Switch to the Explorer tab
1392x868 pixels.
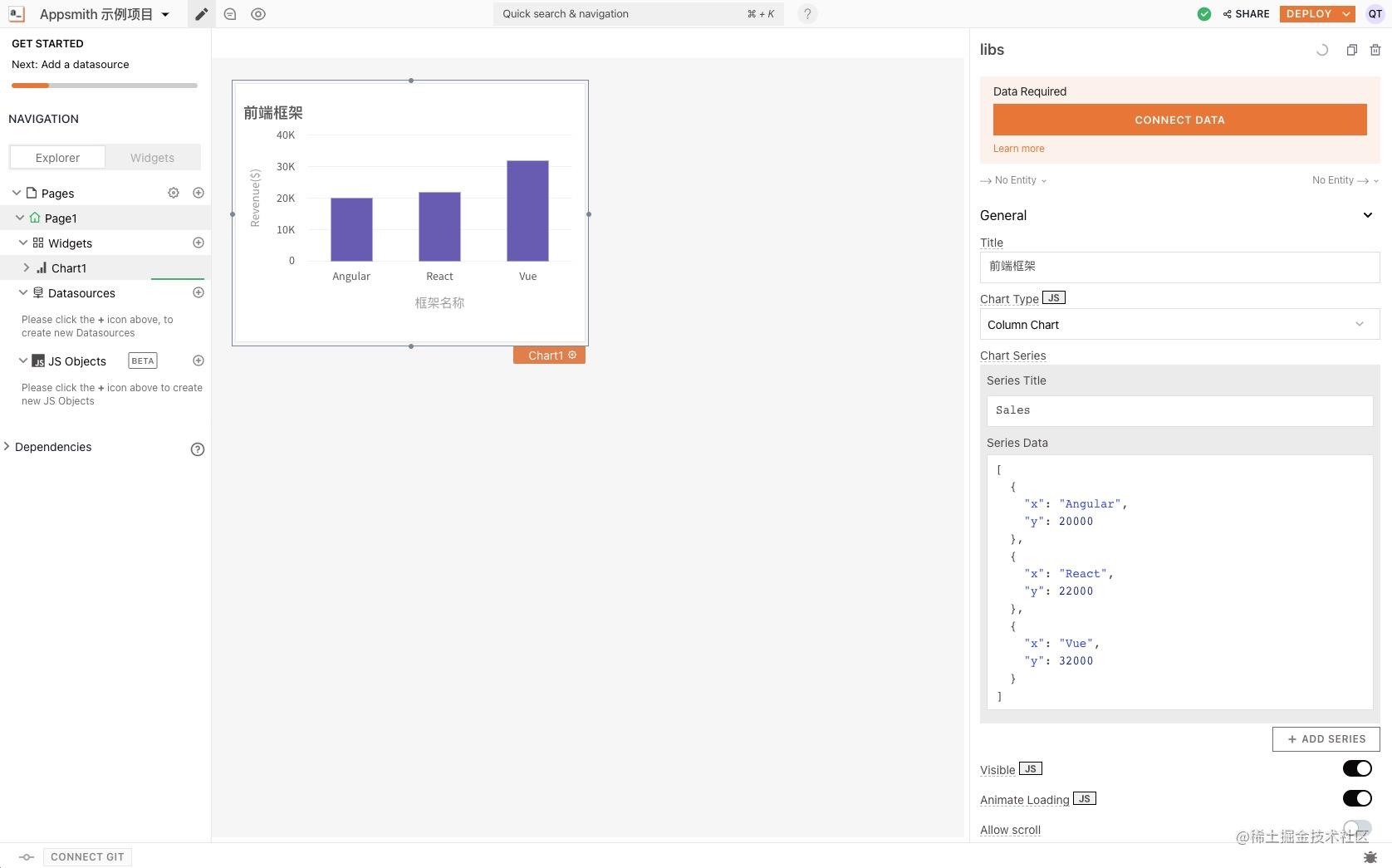point(57,157)
